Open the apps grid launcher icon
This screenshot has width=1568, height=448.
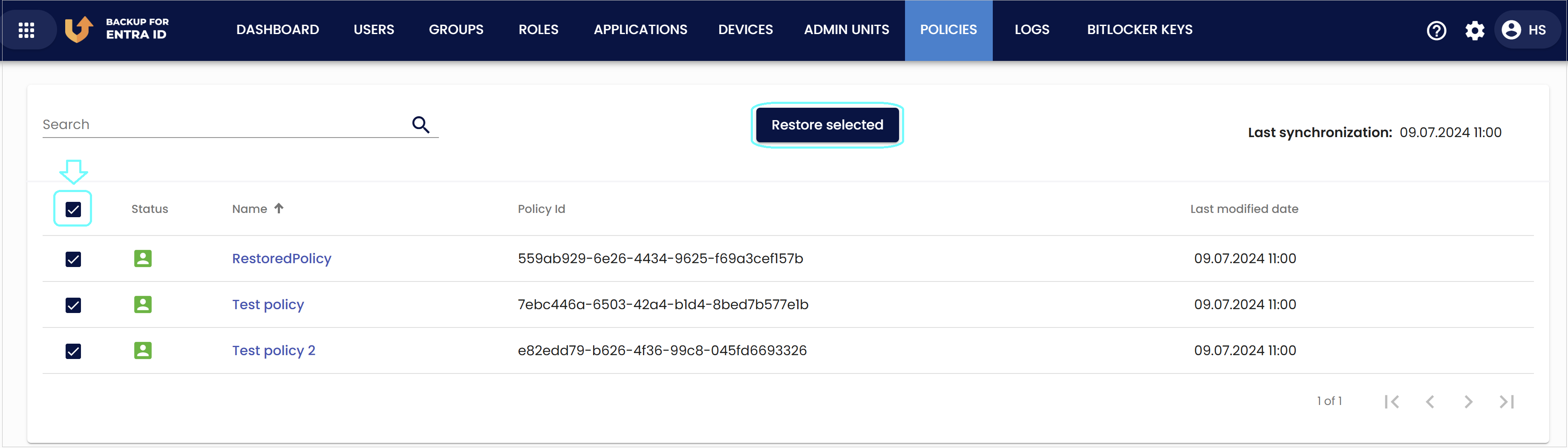coord(26,30)
